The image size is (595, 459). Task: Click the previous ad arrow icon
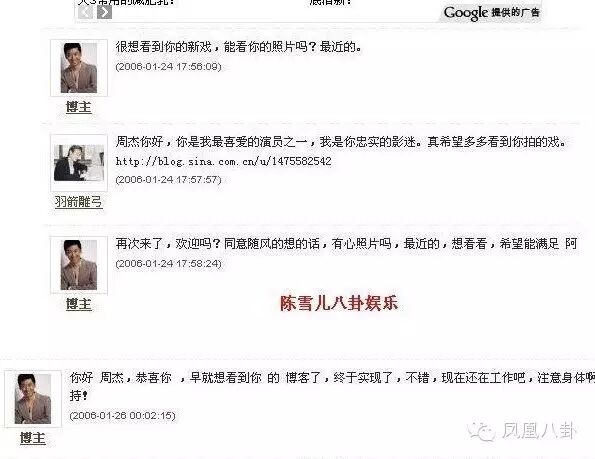[85, 12]
